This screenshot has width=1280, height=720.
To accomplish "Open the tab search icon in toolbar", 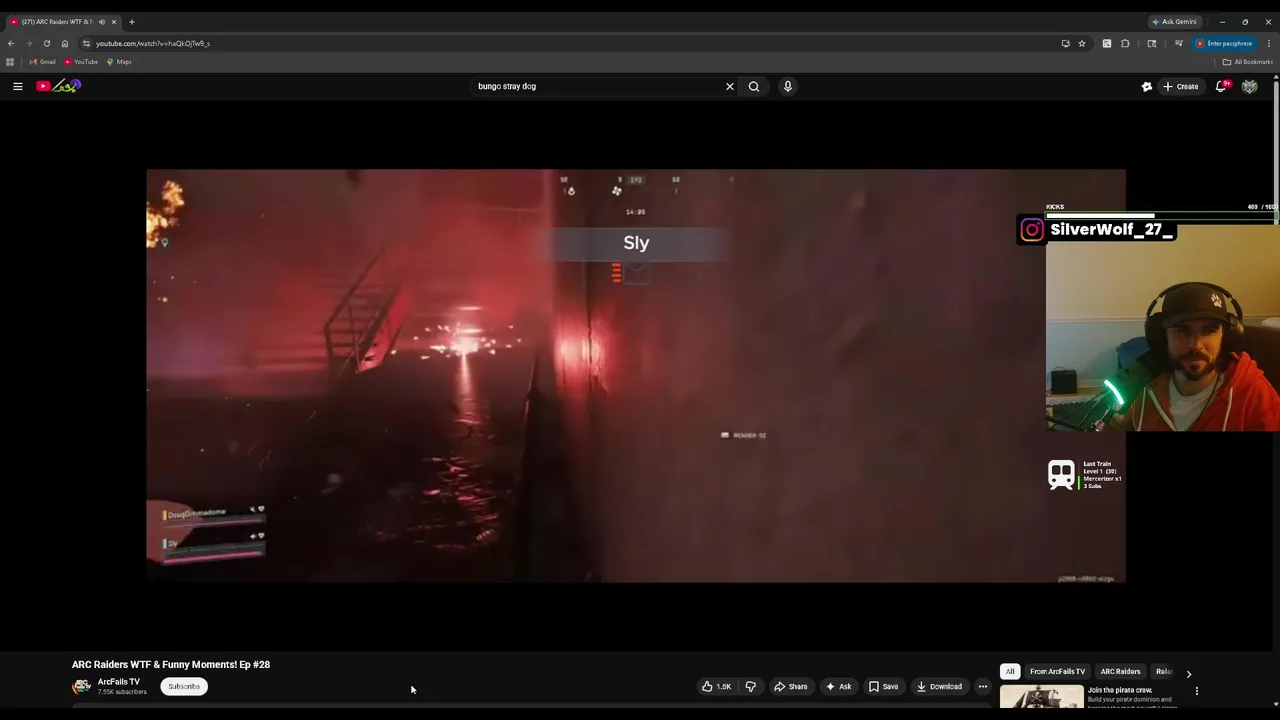I will coord(1152,43).
